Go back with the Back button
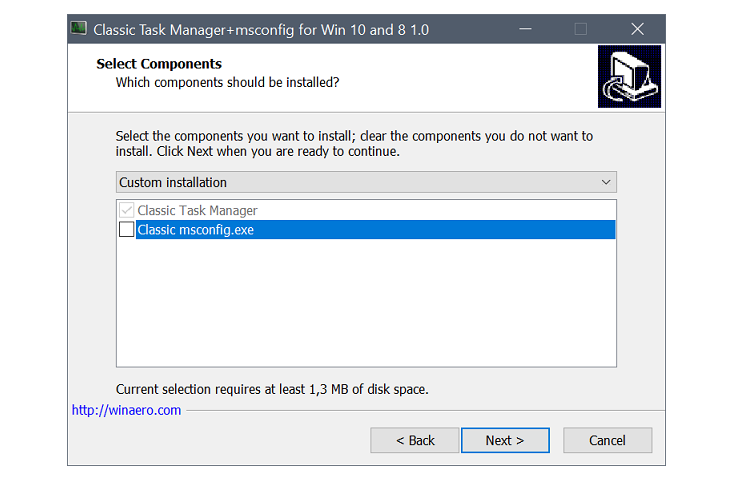 [x=415, y=440]
